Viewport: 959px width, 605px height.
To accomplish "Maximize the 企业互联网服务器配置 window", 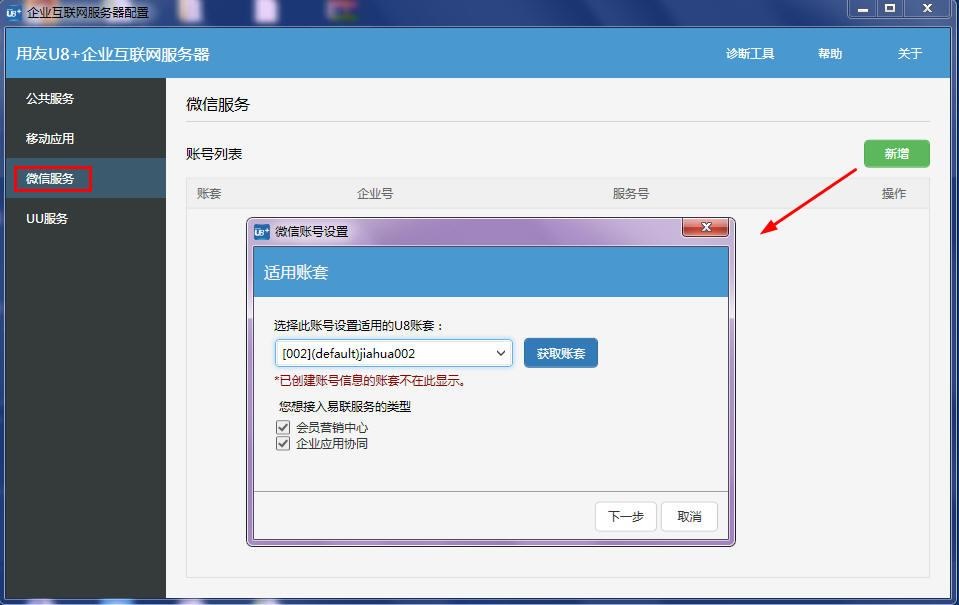I will [890, 9].
